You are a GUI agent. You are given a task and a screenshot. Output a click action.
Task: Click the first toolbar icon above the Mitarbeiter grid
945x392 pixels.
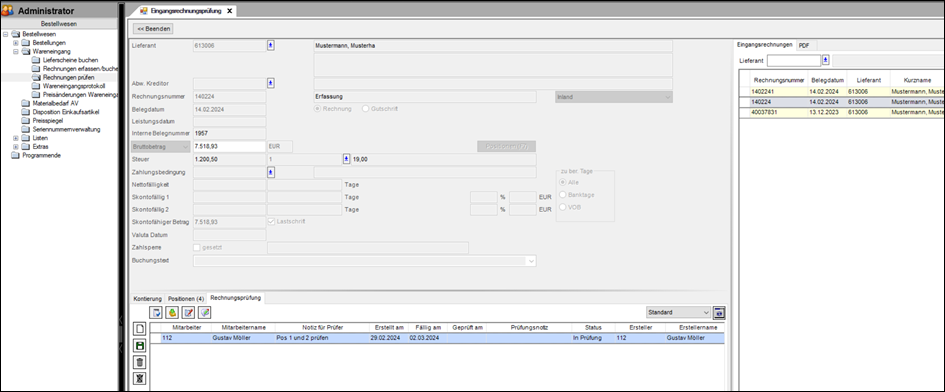155,312
